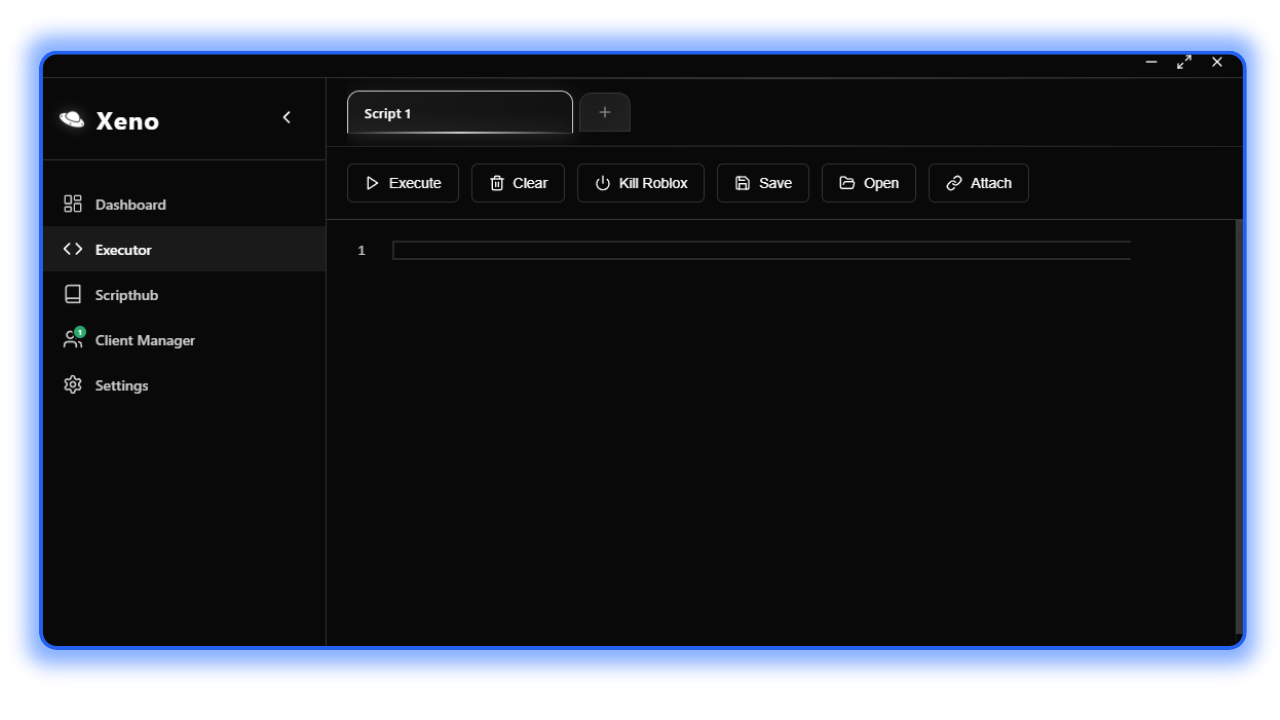Click the Client Manager users icon
The image size is (1280, 720).
click(x=73, y=339)
